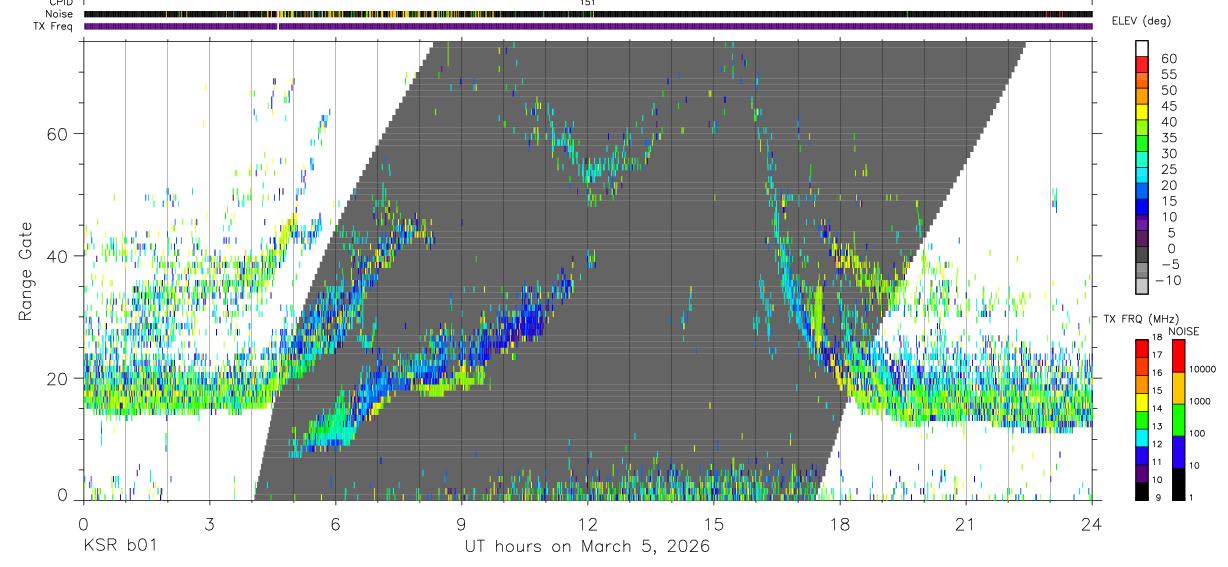Click the 14 label in the TX FRQ legend

coord(1157,408)
